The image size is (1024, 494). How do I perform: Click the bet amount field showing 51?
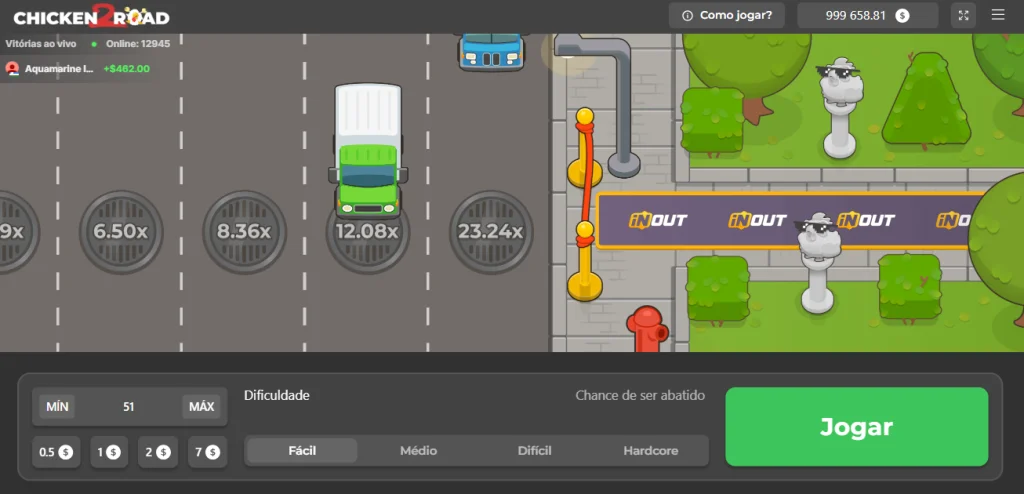coord(129,406)
